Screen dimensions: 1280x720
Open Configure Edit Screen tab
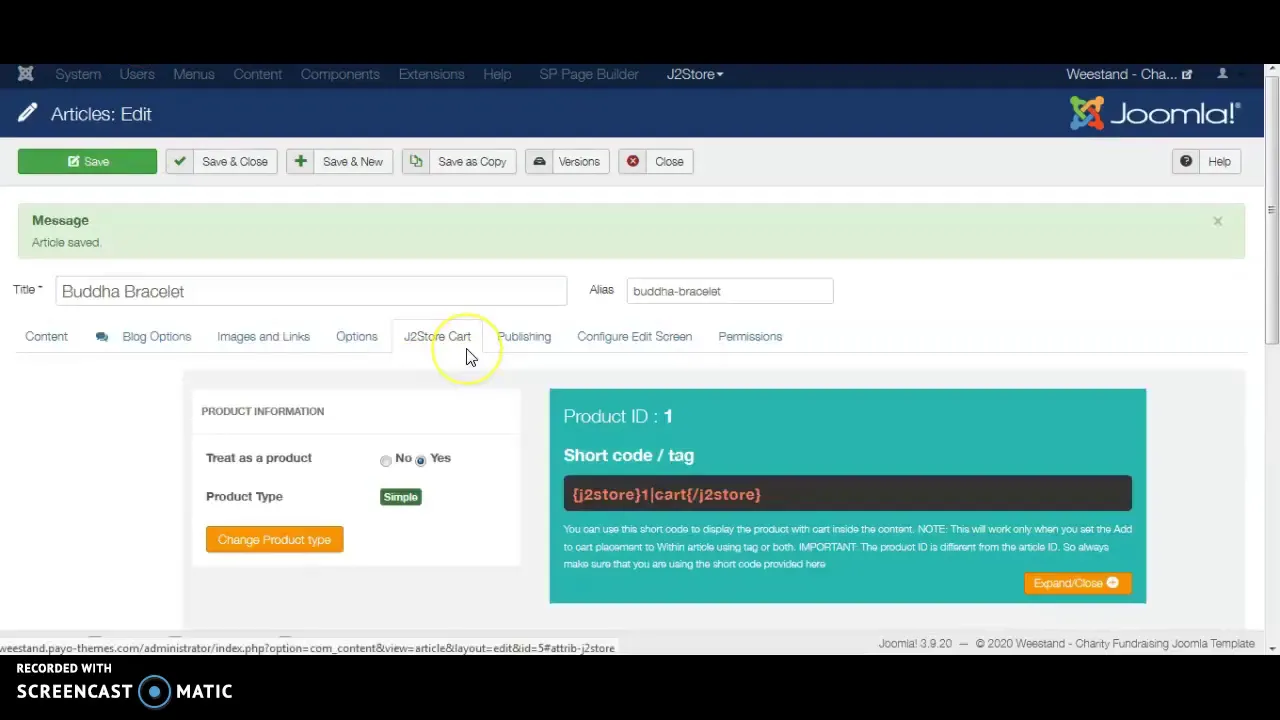[634, 337]
